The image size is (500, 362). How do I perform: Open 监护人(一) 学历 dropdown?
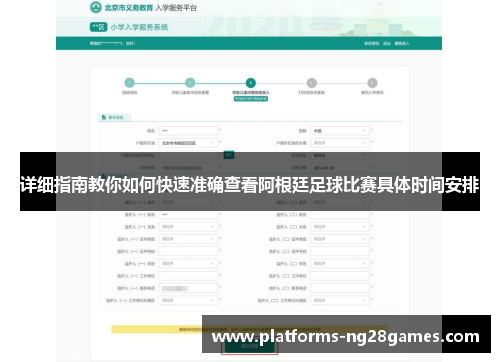click(188, 263)
